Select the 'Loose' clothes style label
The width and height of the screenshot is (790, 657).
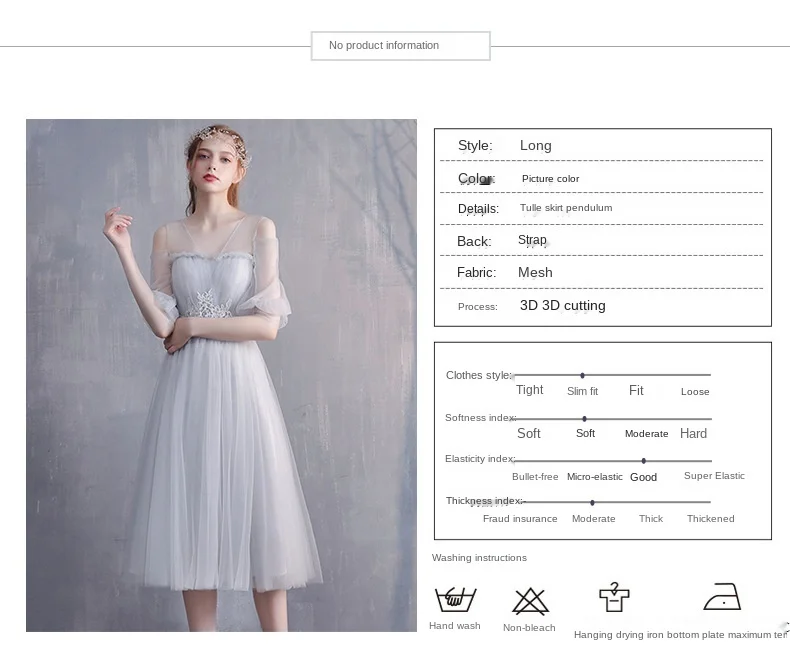click(695, 392)
